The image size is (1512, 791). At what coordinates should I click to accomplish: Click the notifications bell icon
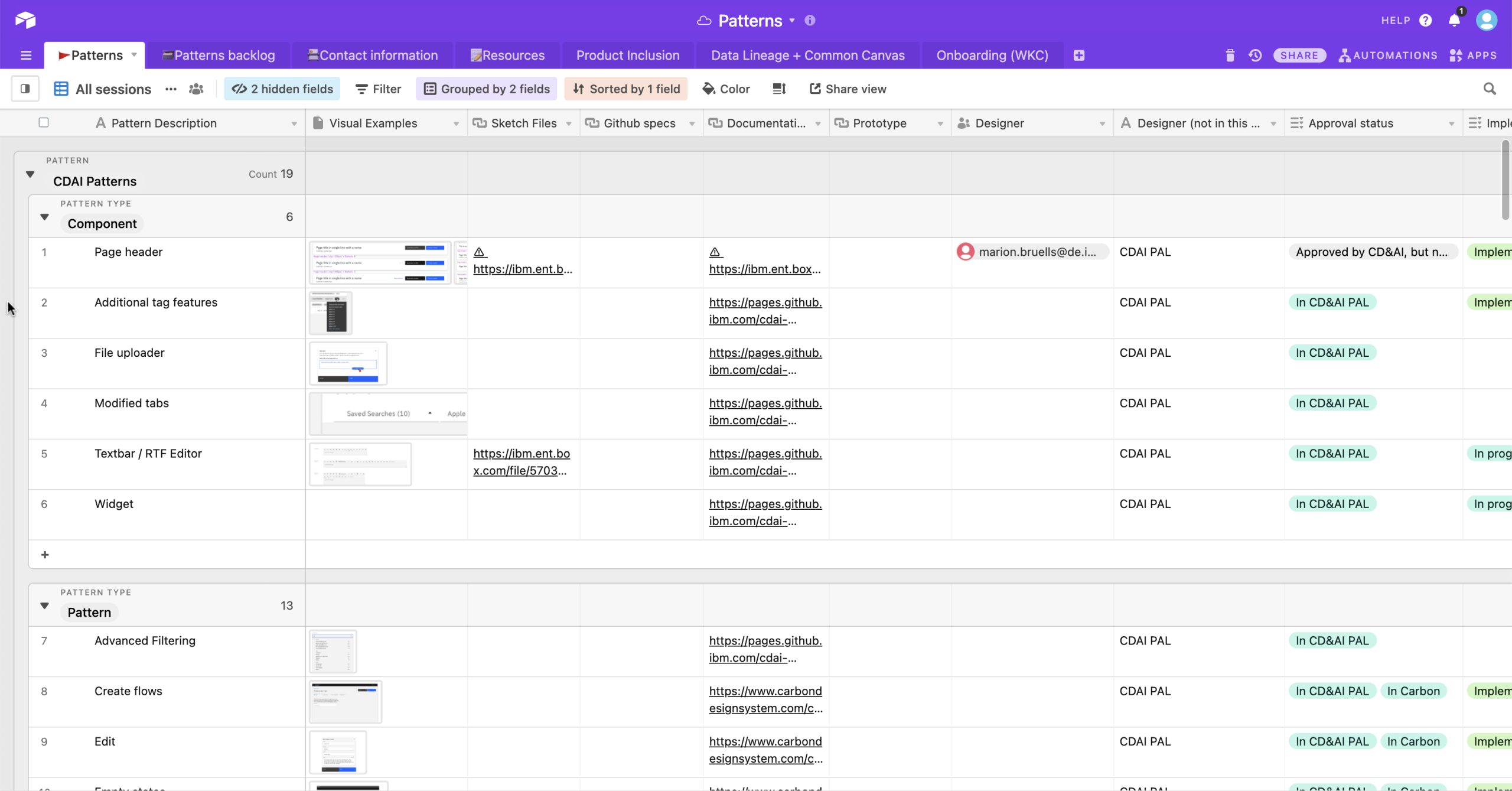(x=1454, y=21)
